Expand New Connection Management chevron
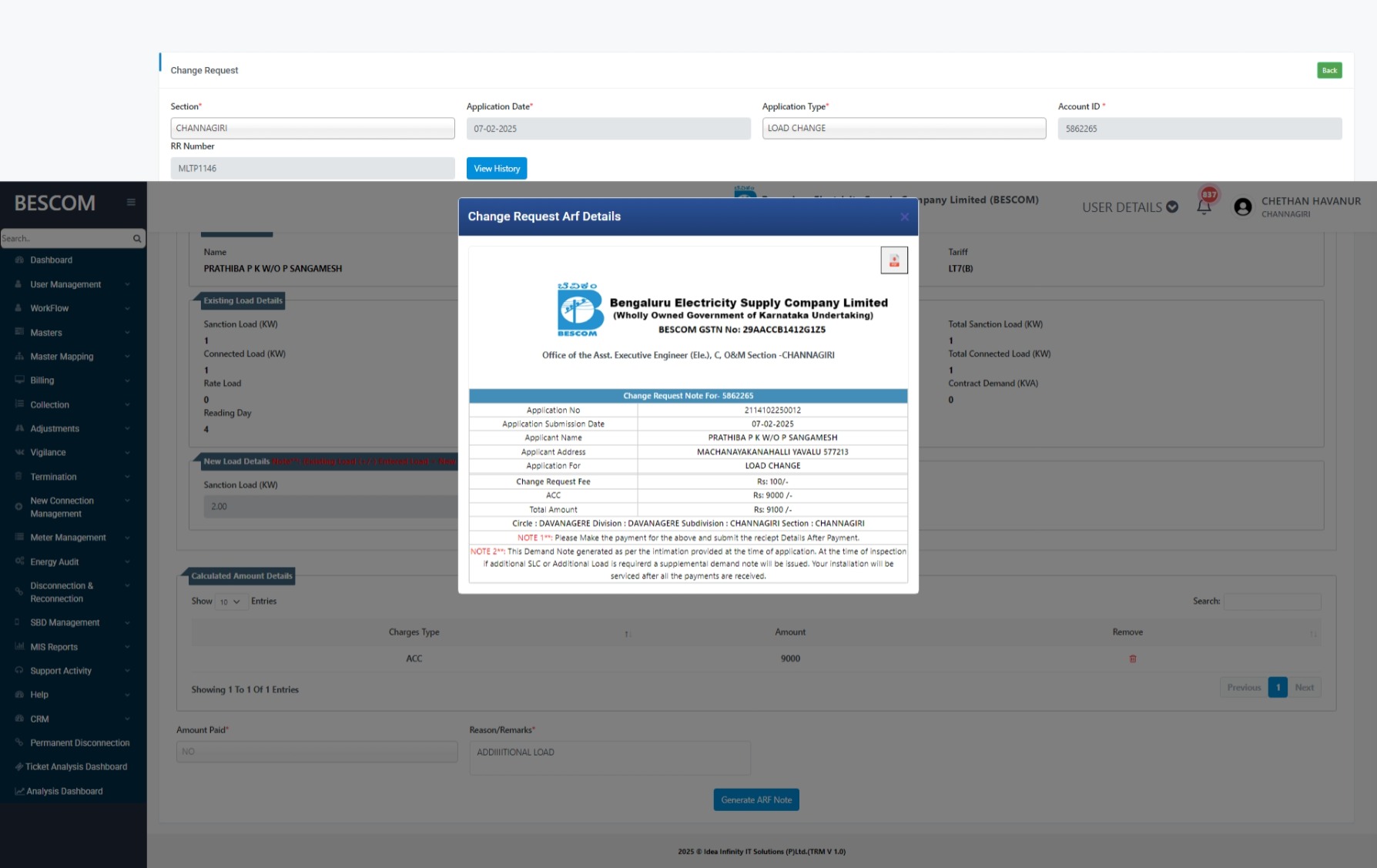This screenshot has height=868, width=1377. (127, 501)
